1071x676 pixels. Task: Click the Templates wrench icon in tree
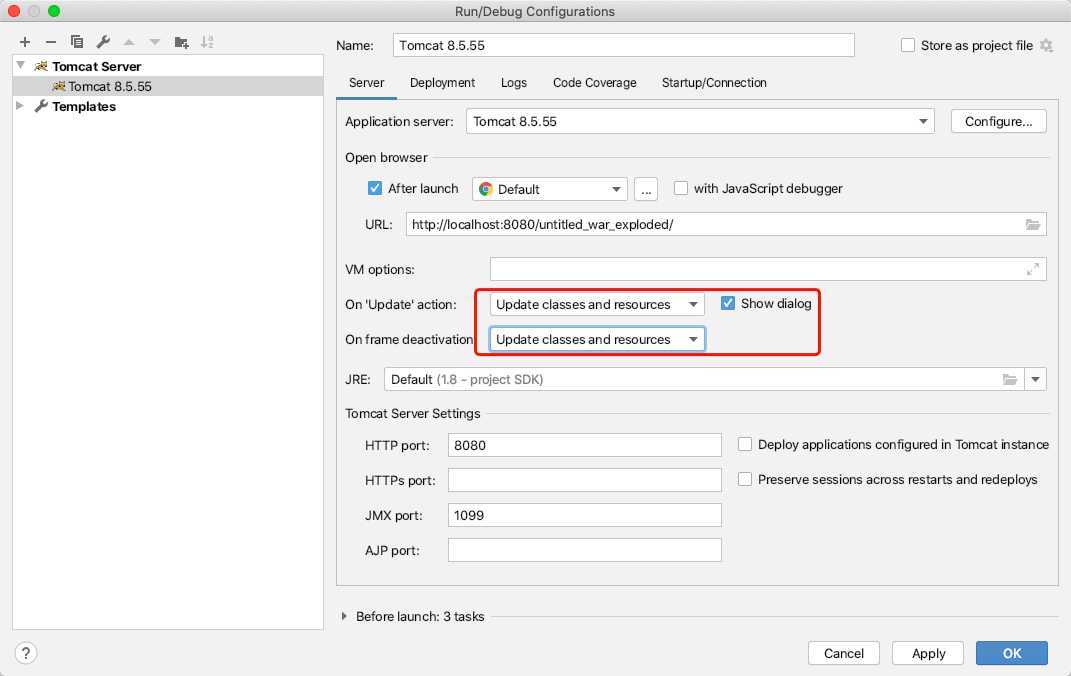(41, 107)
